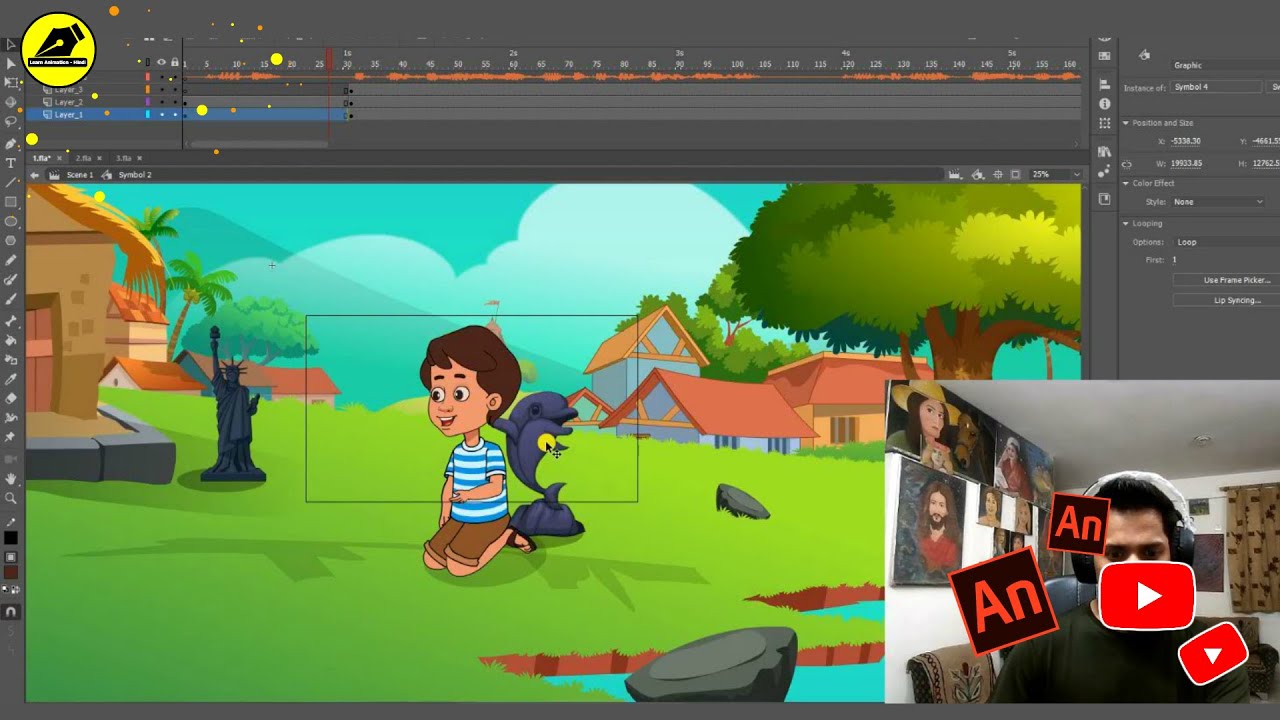
Task: Toggle the width-height constrain link icon
Action: (1127, 164)
